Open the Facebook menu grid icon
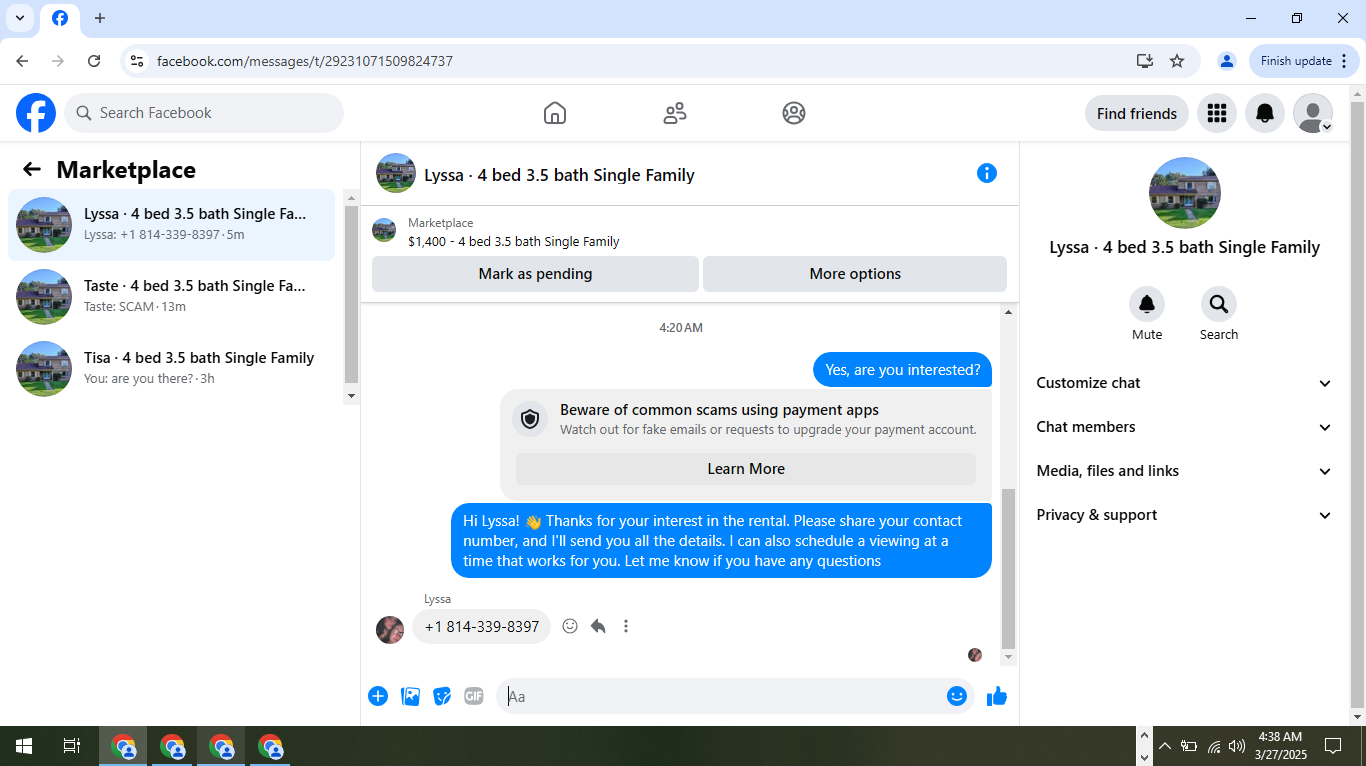The image size is (1366, 766). (x=1217, y=113)
